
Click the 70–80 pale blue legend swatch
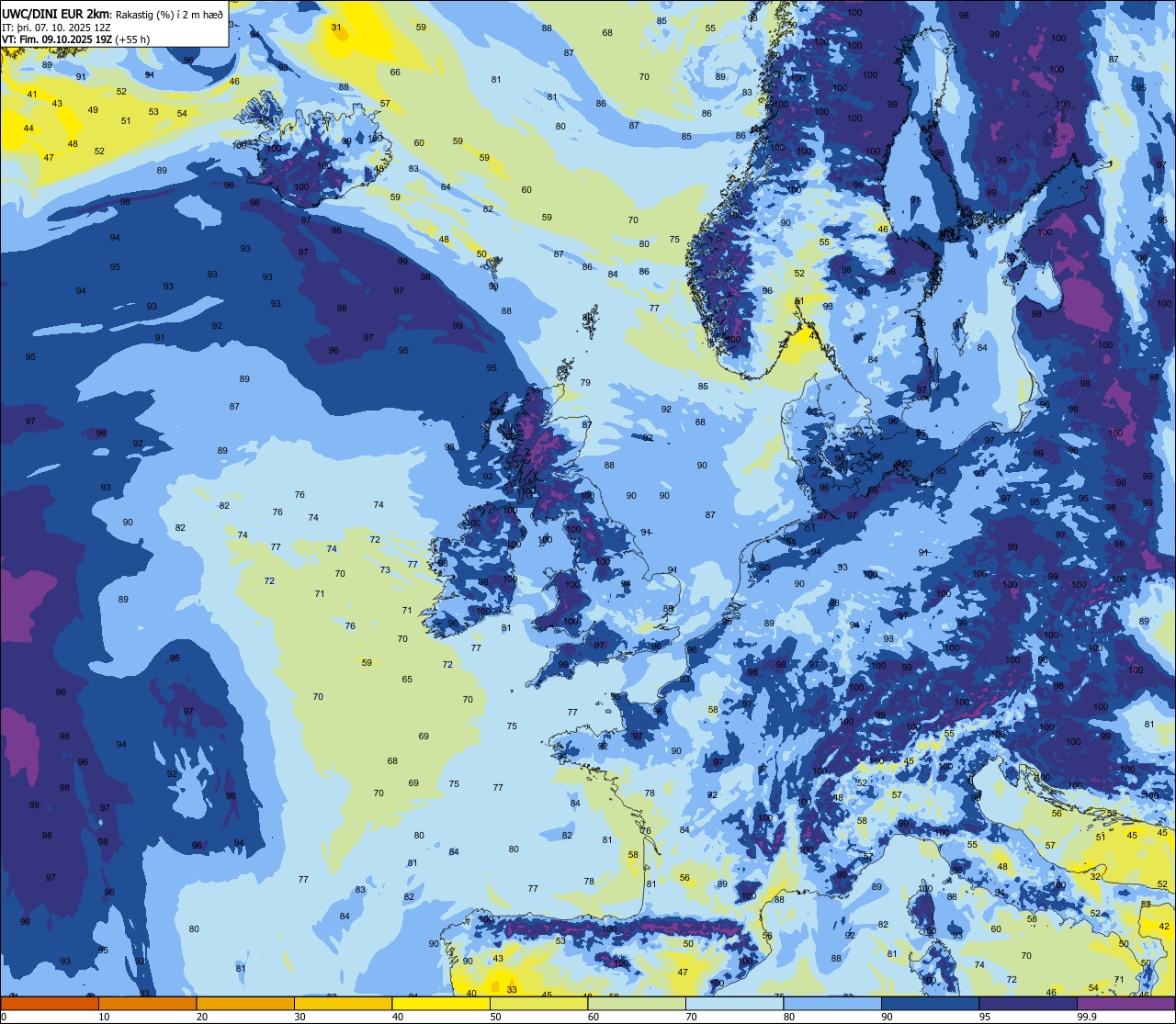pyautogui.click(x=734, y=1003)
